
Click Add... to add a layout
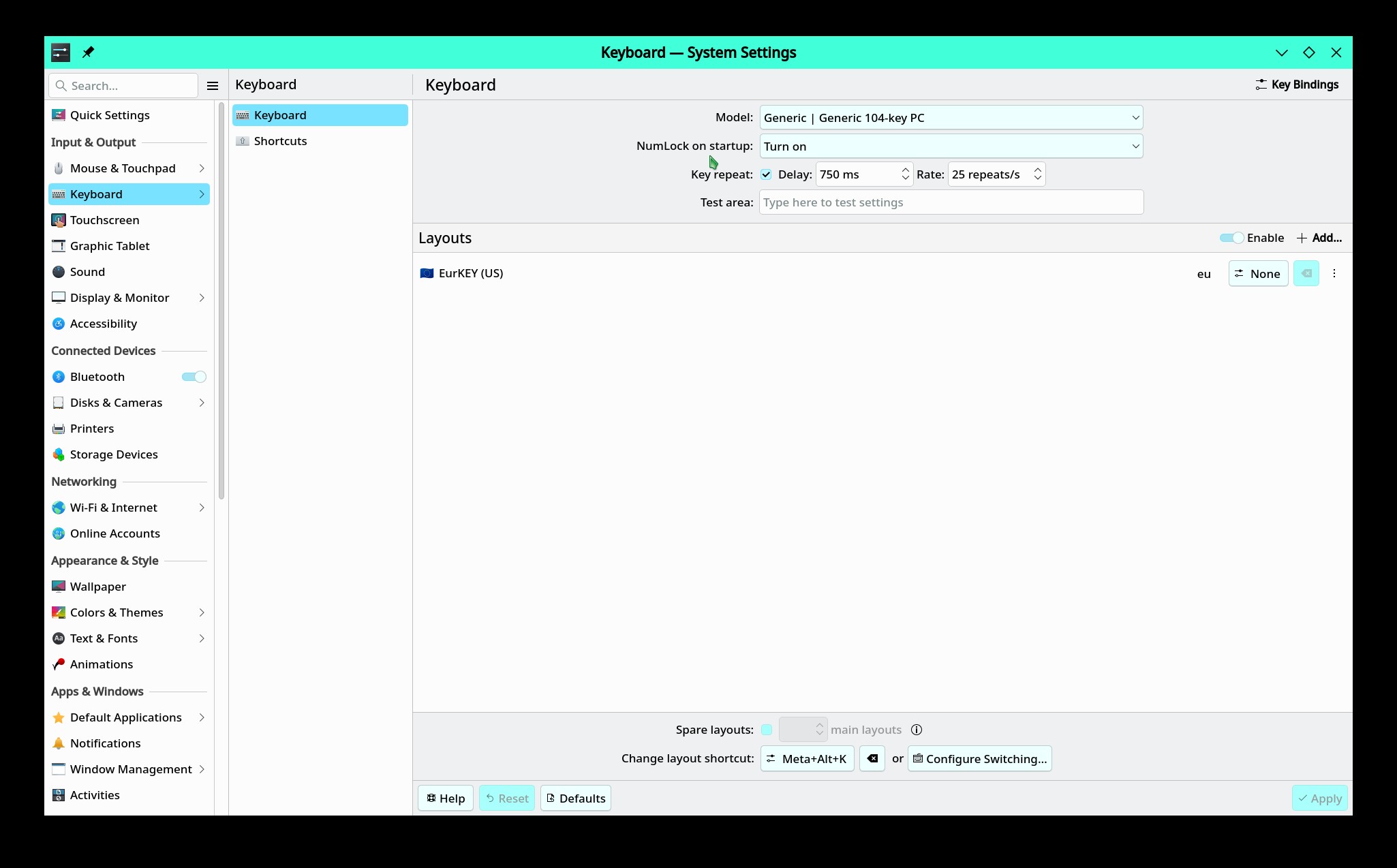click(x=1319, y=238)
